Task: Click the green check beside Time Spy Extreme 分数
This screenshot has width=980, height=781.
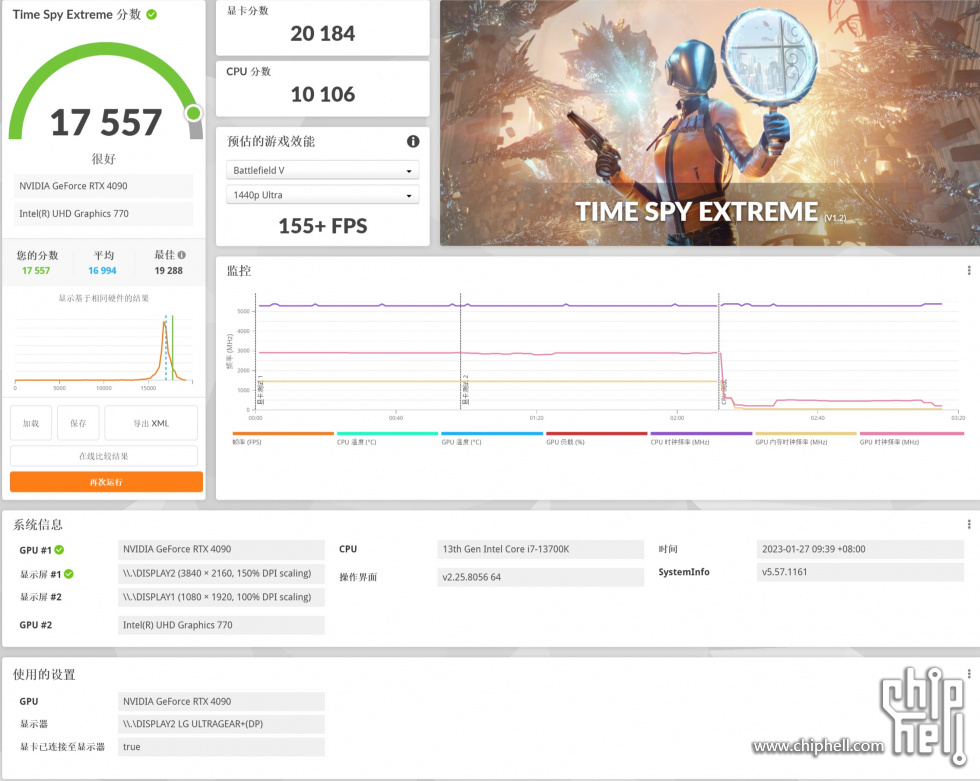Action: point(151,14)
